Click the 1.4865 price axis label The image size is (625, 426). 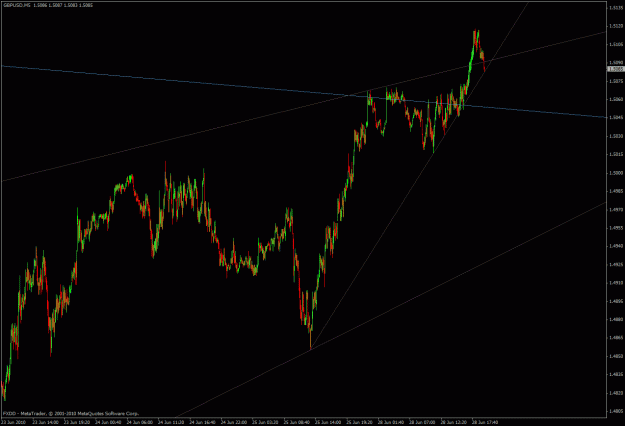(x=616, y=338)
